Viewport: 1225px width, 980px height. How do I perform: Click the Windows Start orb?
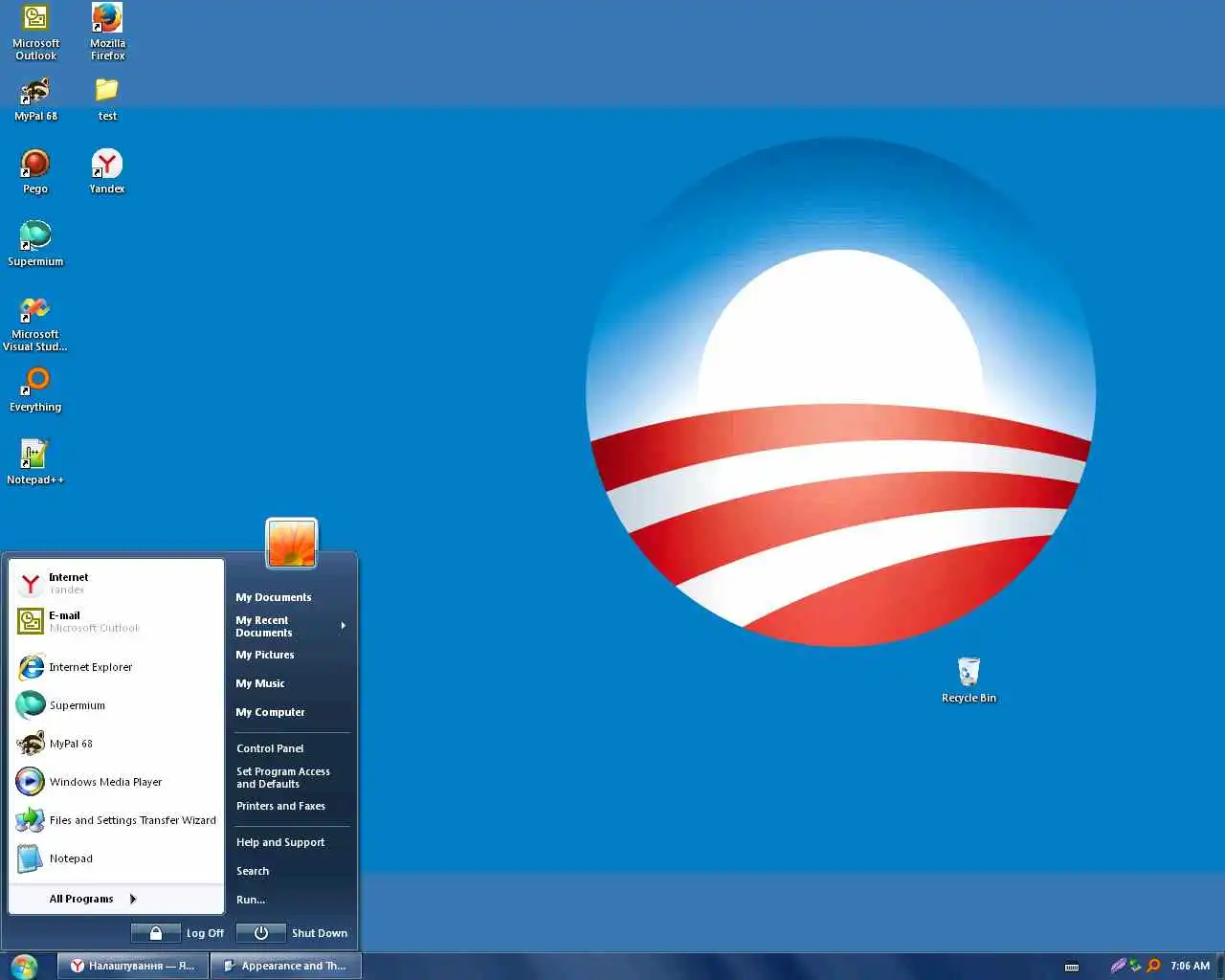[x=25, y=966]
